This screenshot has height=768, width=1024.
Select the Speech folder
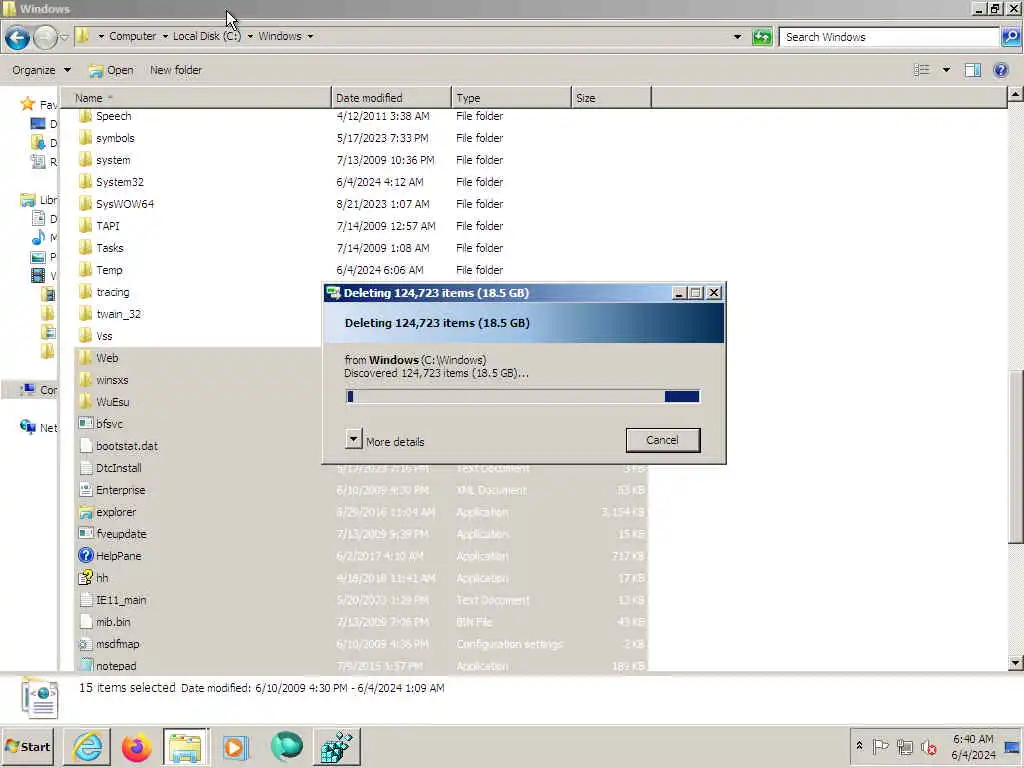pos(114,116)
